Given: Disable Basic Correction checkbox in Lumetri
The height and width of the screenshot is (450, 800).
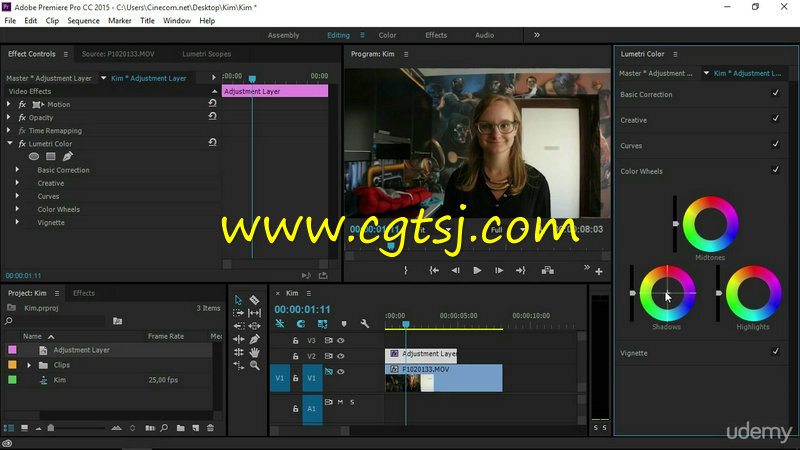Looking at the screenshot, I should pyautogui.click(x=776, y=93).
